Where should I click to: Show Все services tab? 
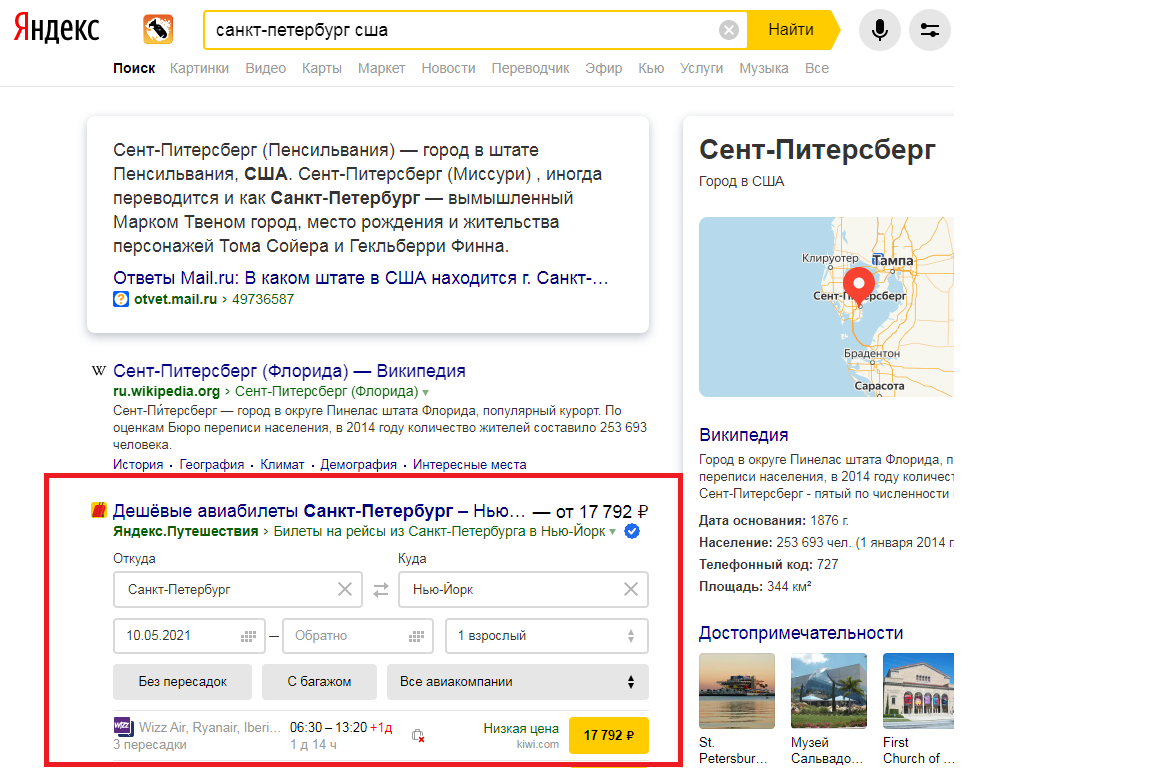(817, 68)
